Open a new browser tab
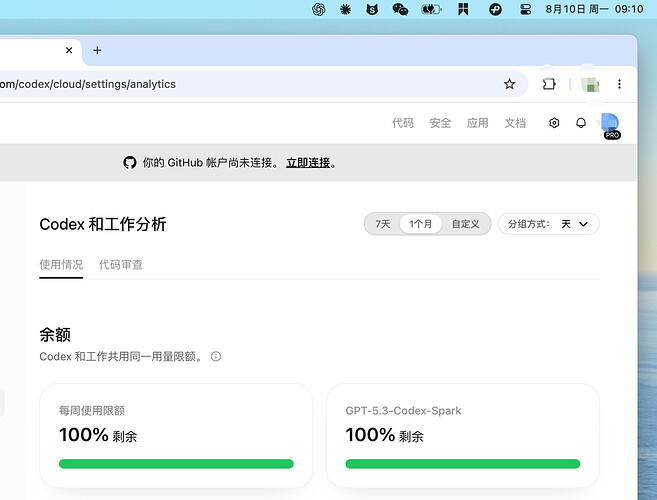 coord(97,50)
